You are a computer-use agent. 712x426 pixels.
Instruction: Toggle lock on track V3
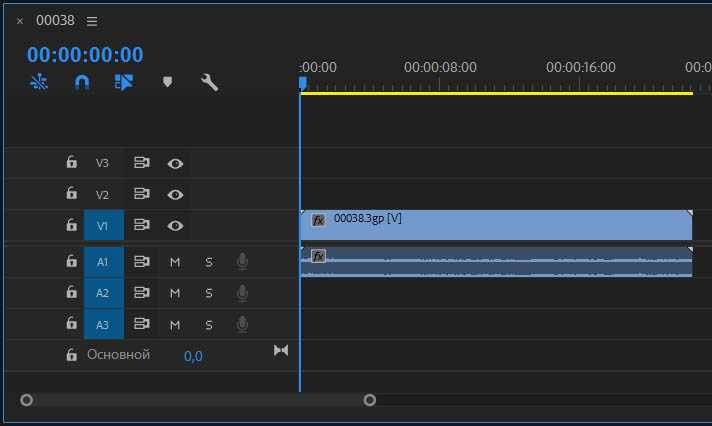click(72, 162)
